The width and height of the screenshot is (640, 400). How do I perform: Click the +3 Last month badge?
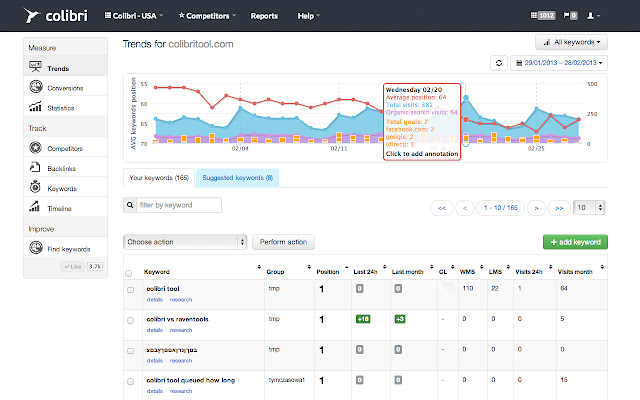click(x=400, y=319)
